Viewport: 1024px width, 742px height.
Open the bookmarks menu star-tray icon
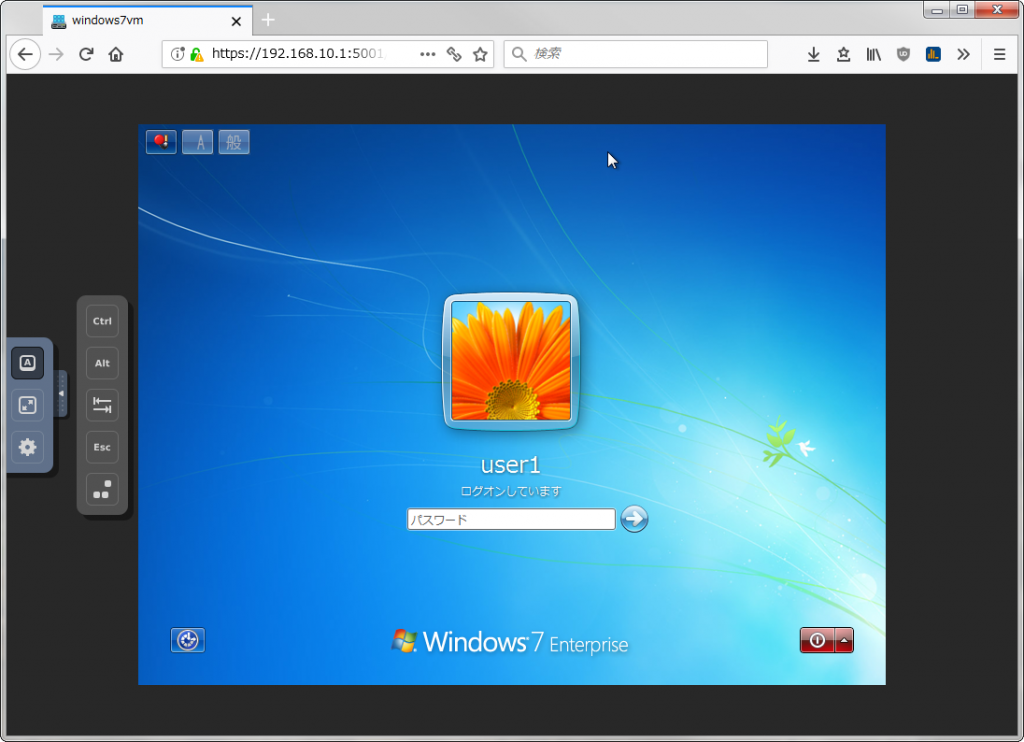pos(843,54)
